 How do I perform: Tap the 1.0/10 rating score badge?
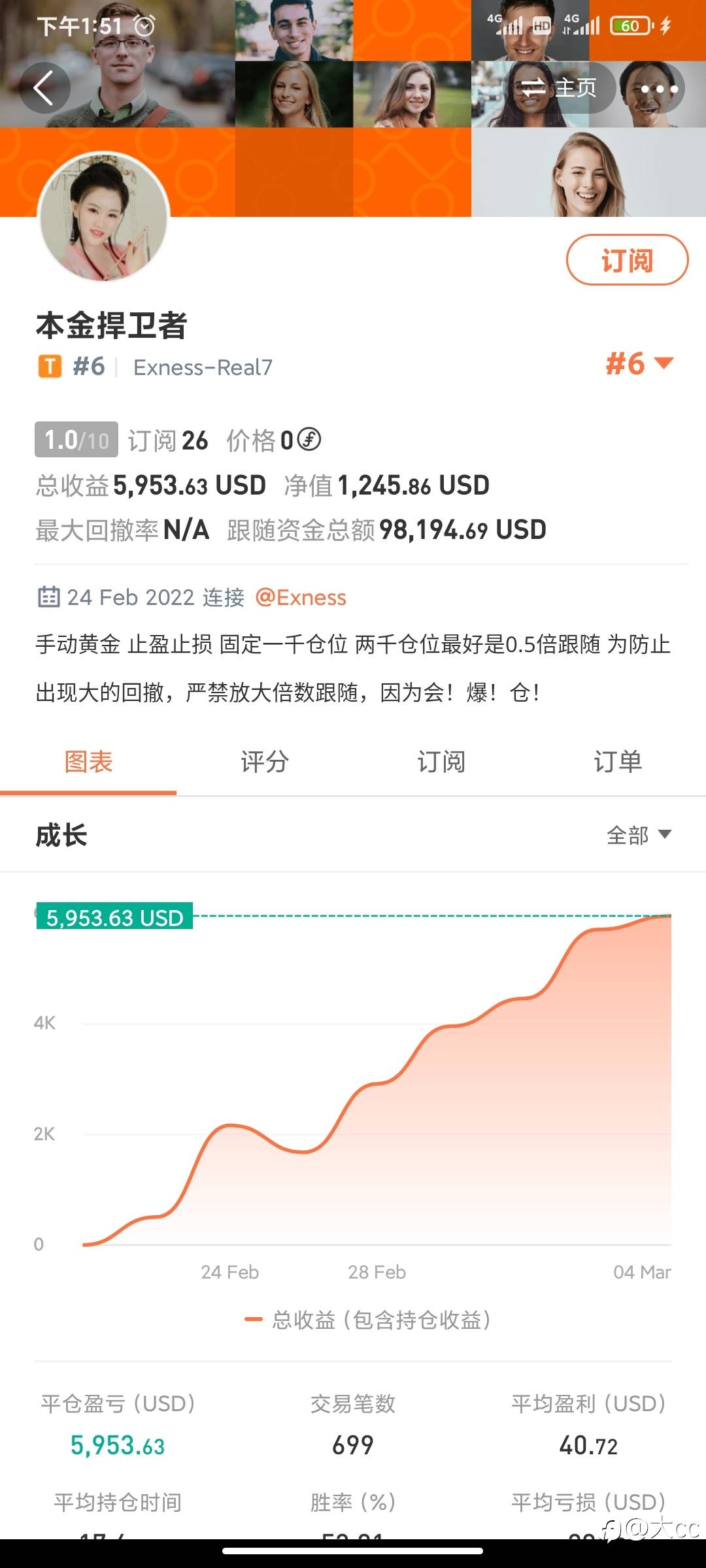[76, 440]
